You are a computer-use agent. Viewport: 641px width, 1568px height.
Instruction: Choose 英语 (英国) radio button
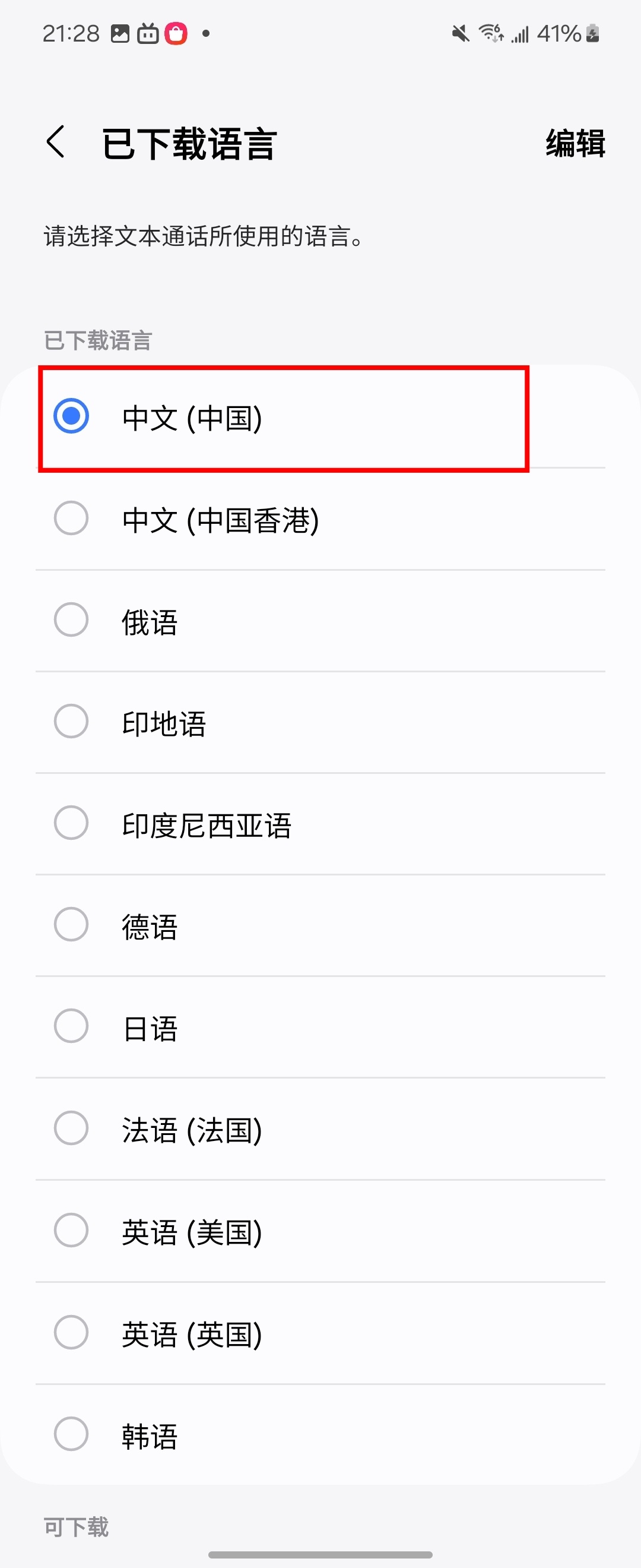tap(71, 1332)
